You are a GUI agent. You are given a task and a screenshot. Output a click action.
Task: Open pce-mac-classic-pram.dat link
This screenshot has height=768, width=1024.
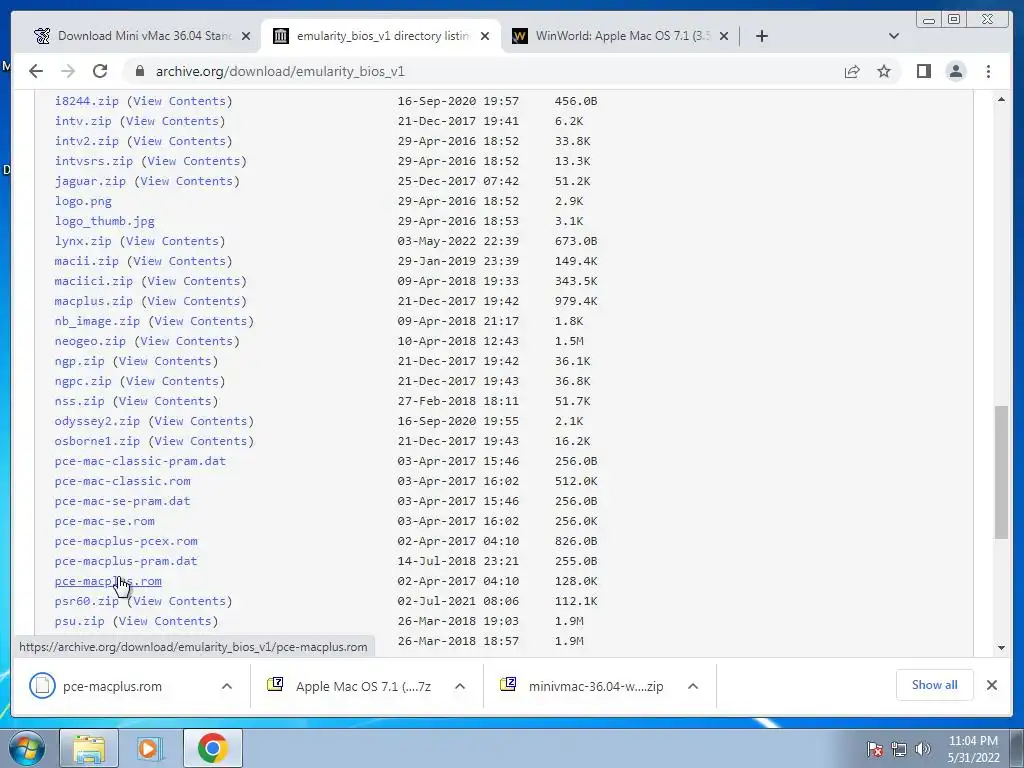pyautogui.click(x=140, y=461)
